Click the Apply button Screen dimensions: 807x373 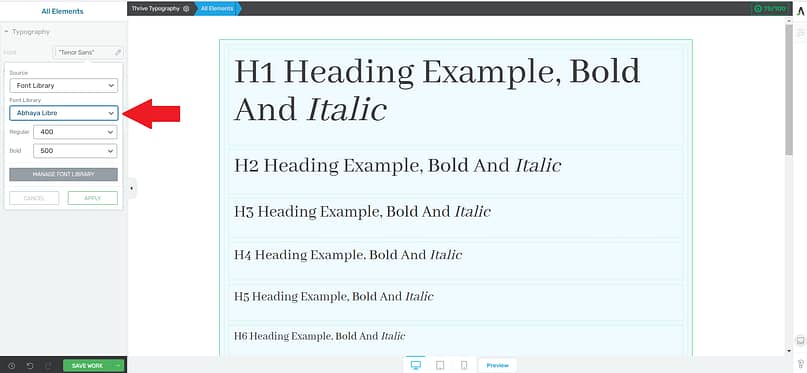pyautogui.click(x=93, y=198)
